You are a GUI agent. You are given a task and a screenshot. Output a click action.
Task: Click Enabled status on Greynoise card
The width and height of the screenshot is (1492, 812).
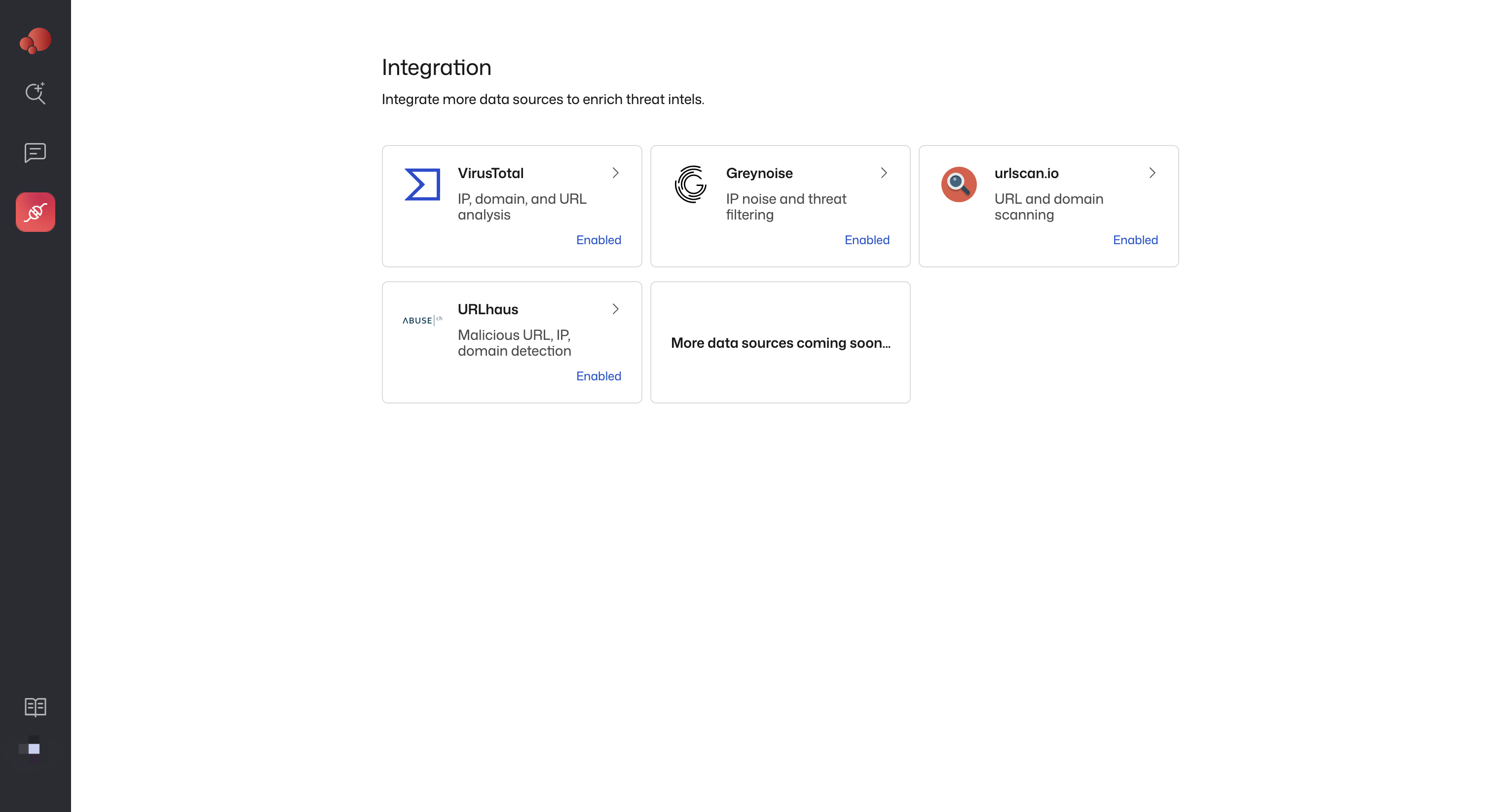866,240
